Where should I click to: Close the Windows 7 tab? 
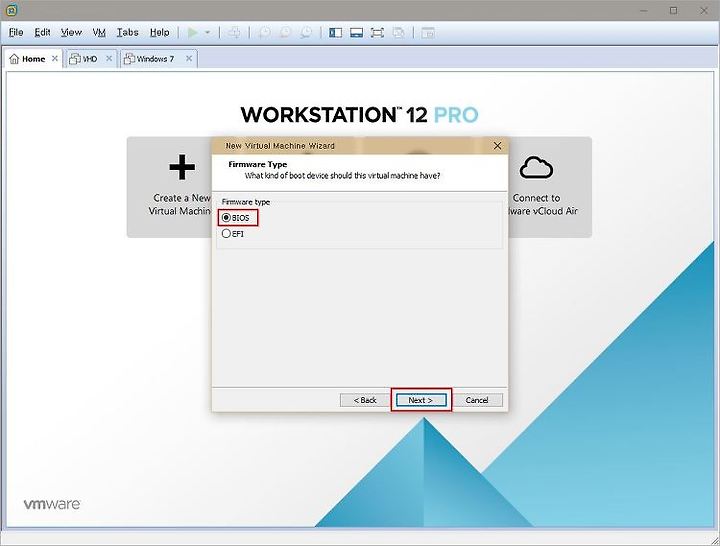click(189, 58)
